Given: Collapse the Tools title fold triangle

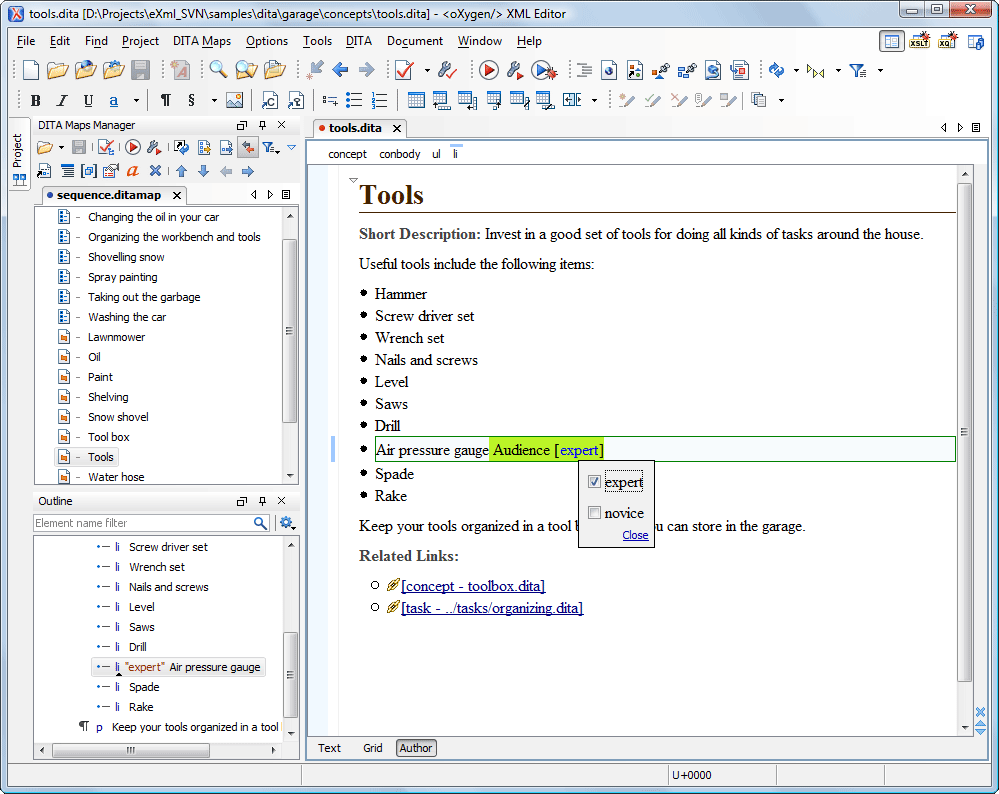Looking at the screenshot, I should (x=354, y=181).
